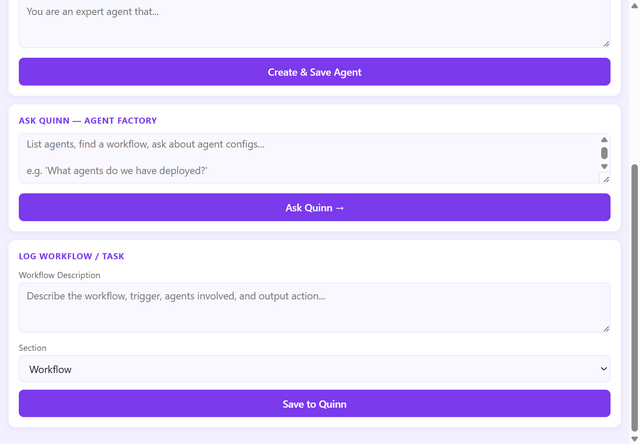This screenshot has height=444, width=640.
Task: Focus the Workflow Description text area
Action: tap(314, 307)
